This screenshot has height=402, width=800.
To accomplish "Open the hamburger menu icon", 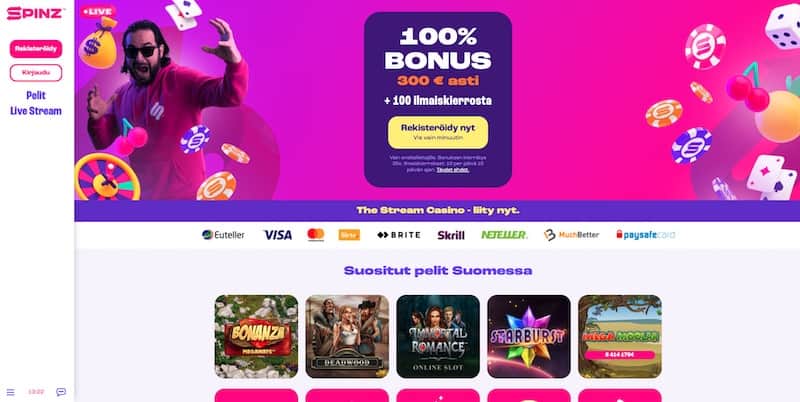I will click(11, 392).
